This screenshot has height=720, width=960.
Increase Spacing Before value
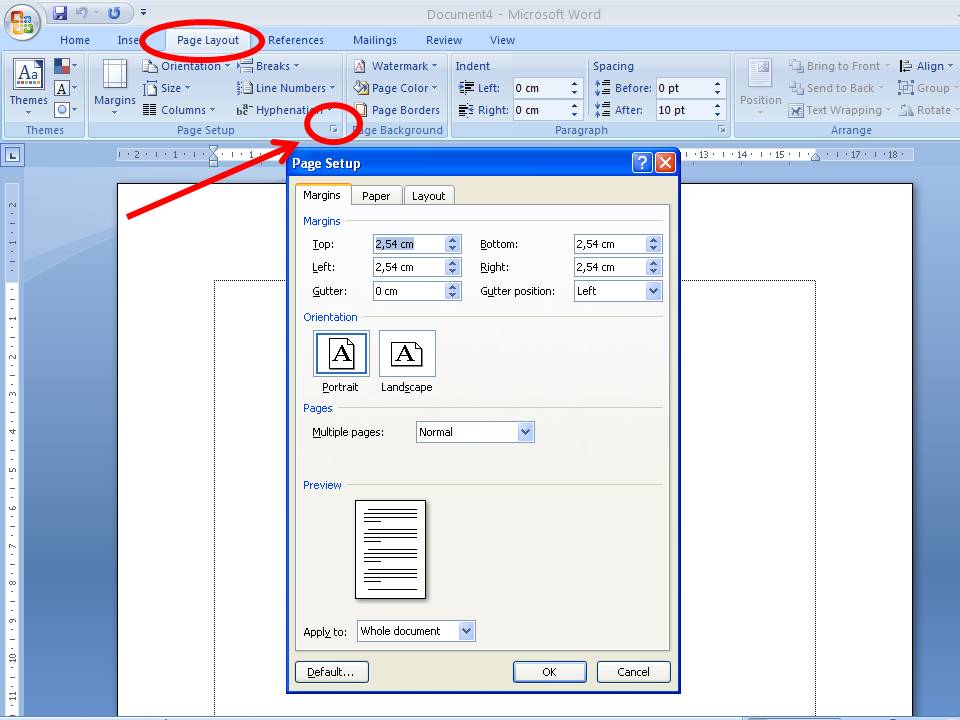[x=717, y=84]
